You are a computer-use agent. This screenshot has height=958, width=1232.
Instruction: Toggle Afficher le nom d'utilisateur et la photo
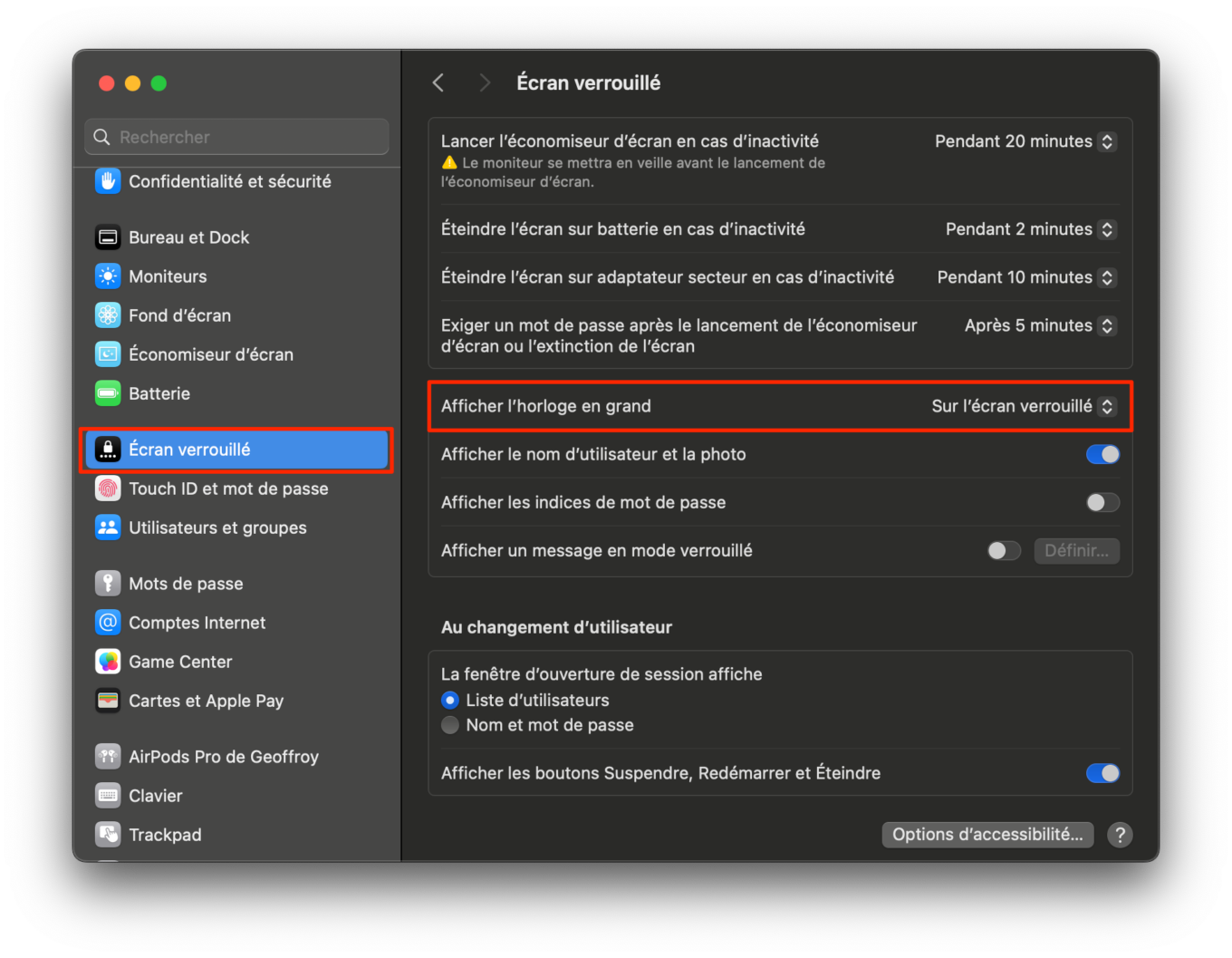tap(1102, 454)
